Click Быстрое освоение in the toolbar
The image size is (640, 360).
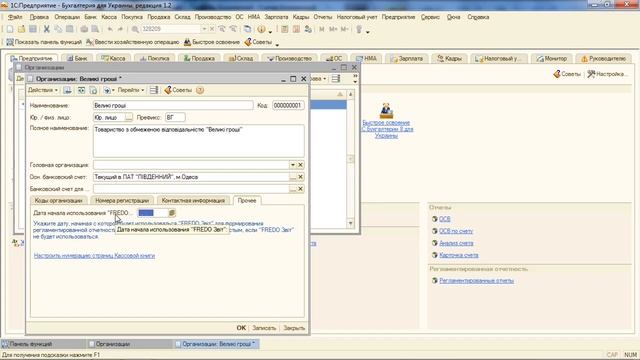tap(211, 42)
